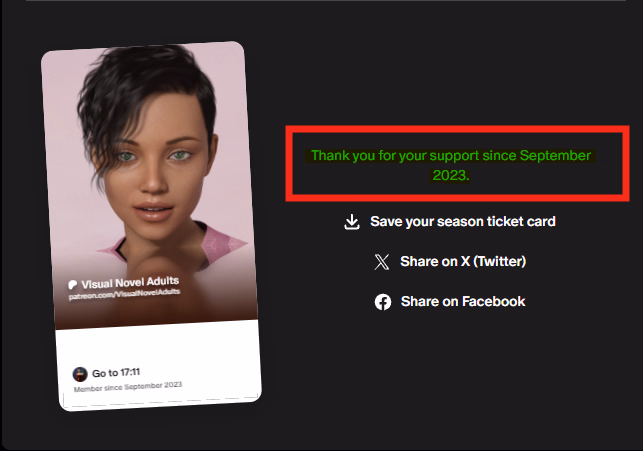Choose Share on Facebook text

[463, 301]
